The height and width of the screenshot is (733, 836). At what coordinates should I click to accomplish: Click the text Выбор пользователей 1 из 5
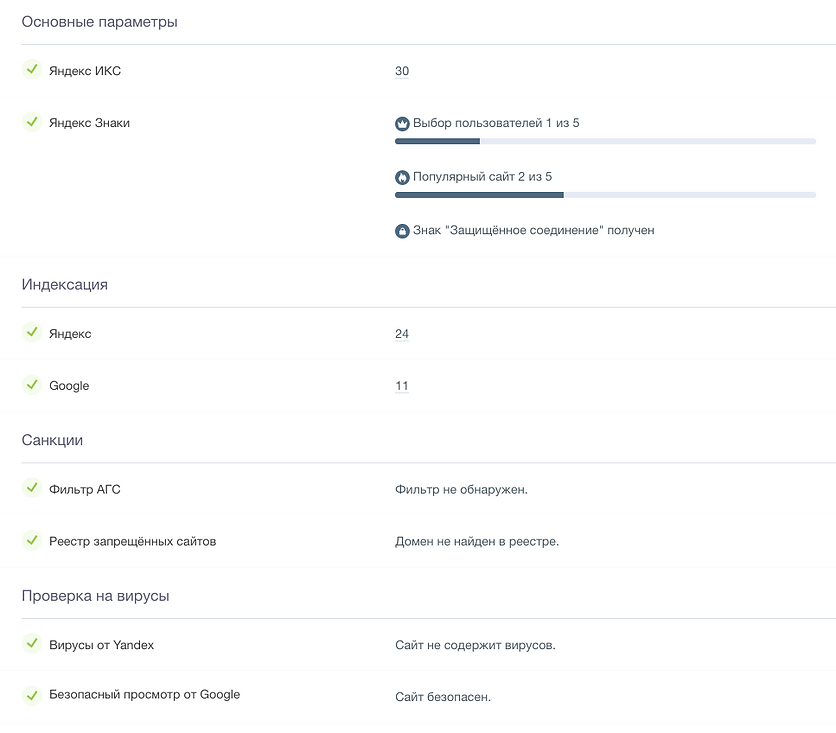496,123
